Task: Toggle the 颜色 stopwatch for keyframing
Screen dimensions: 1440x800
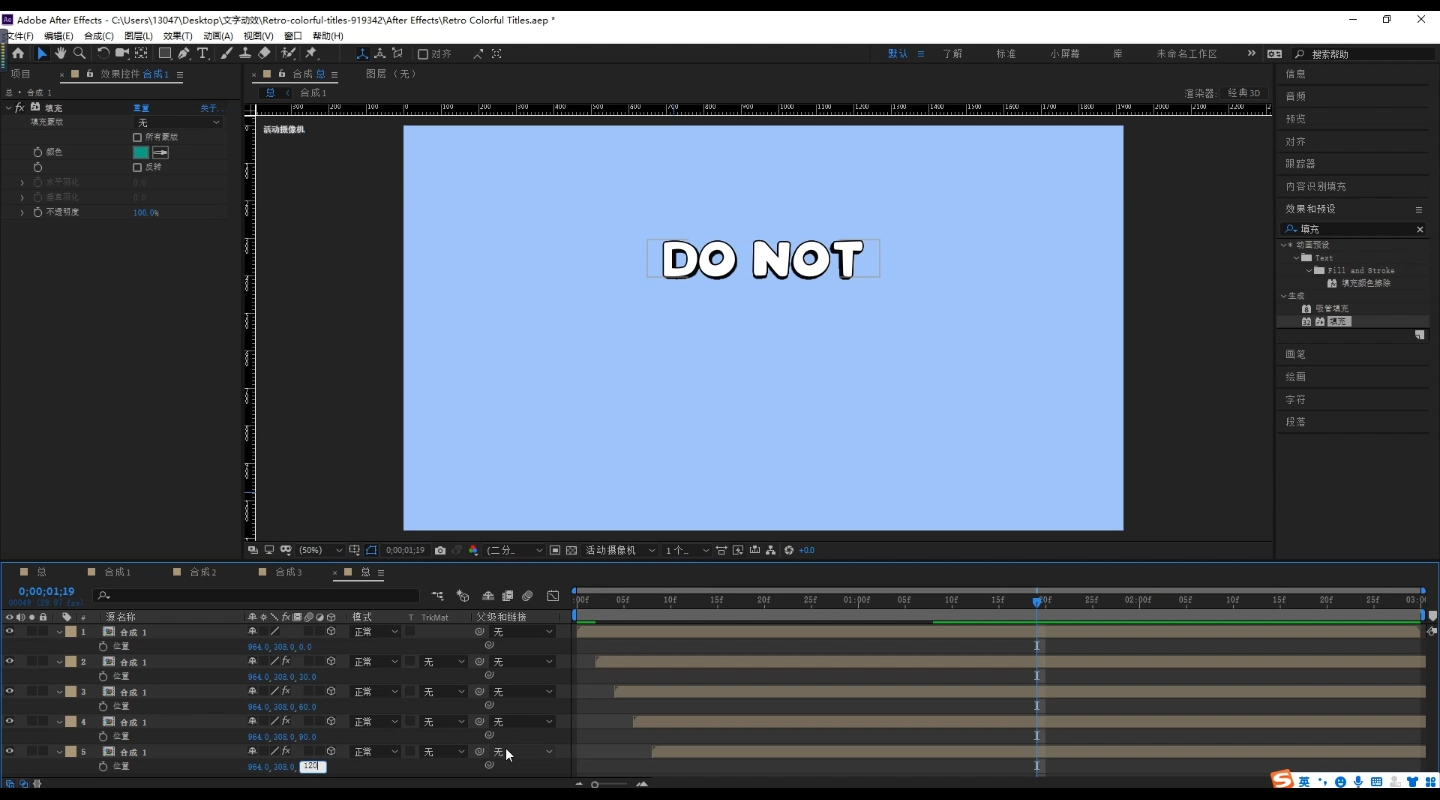Action: pyautogui.click(x=38, y=152)
